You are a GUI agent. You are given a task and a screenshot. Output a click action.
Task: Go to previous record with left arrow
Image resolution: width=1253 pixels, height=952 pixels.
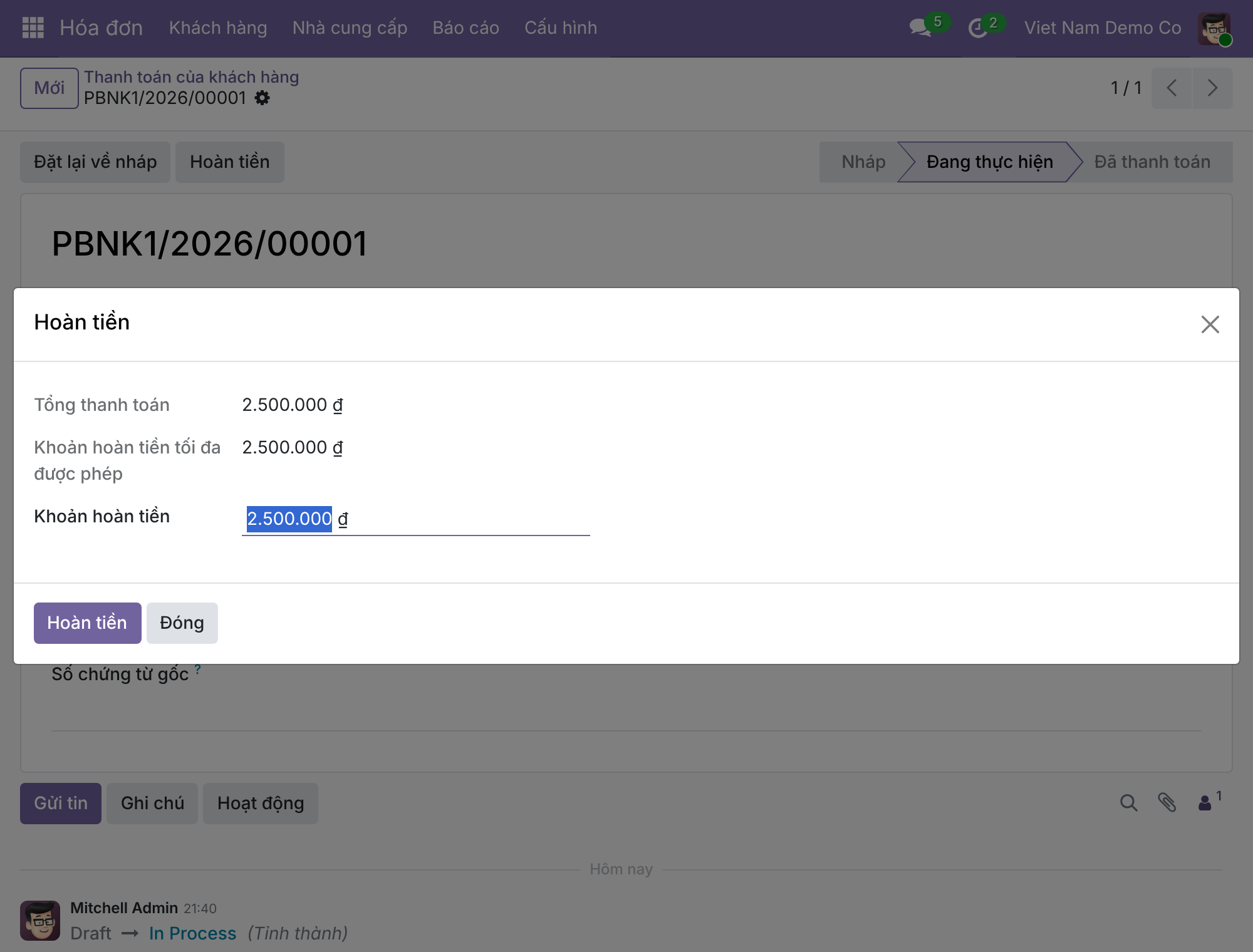tap(1172, 88)
